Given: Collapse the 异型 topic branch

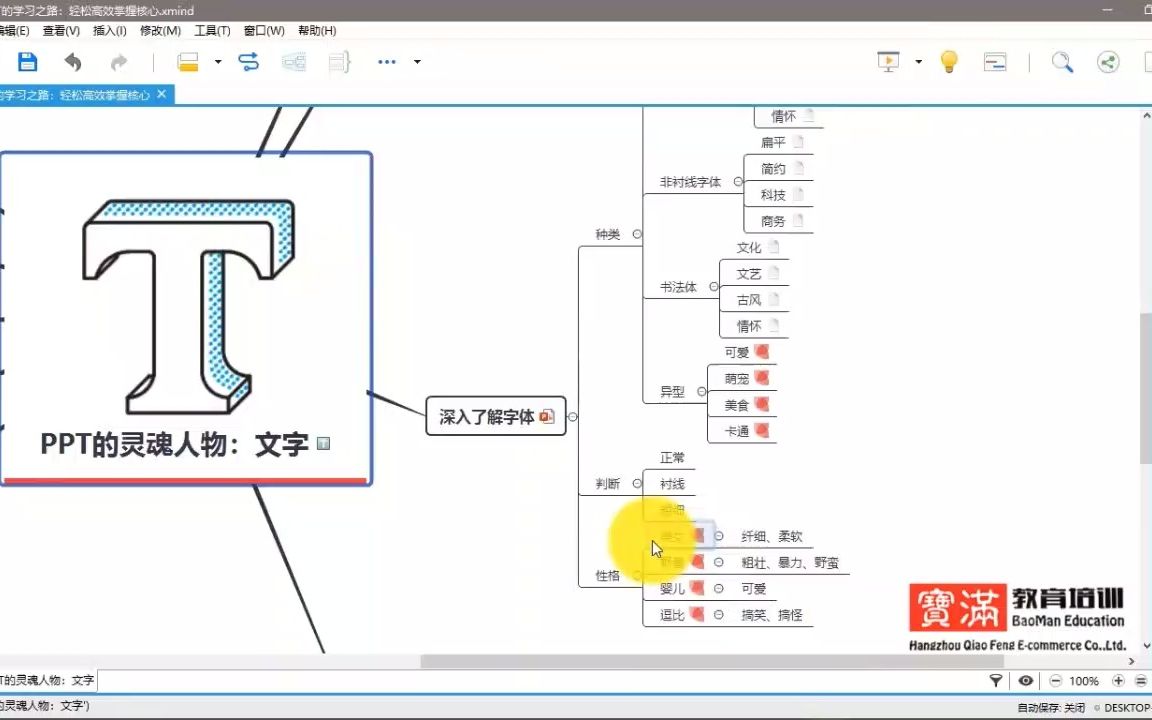Looking at the screenshot, I should 700,392.
